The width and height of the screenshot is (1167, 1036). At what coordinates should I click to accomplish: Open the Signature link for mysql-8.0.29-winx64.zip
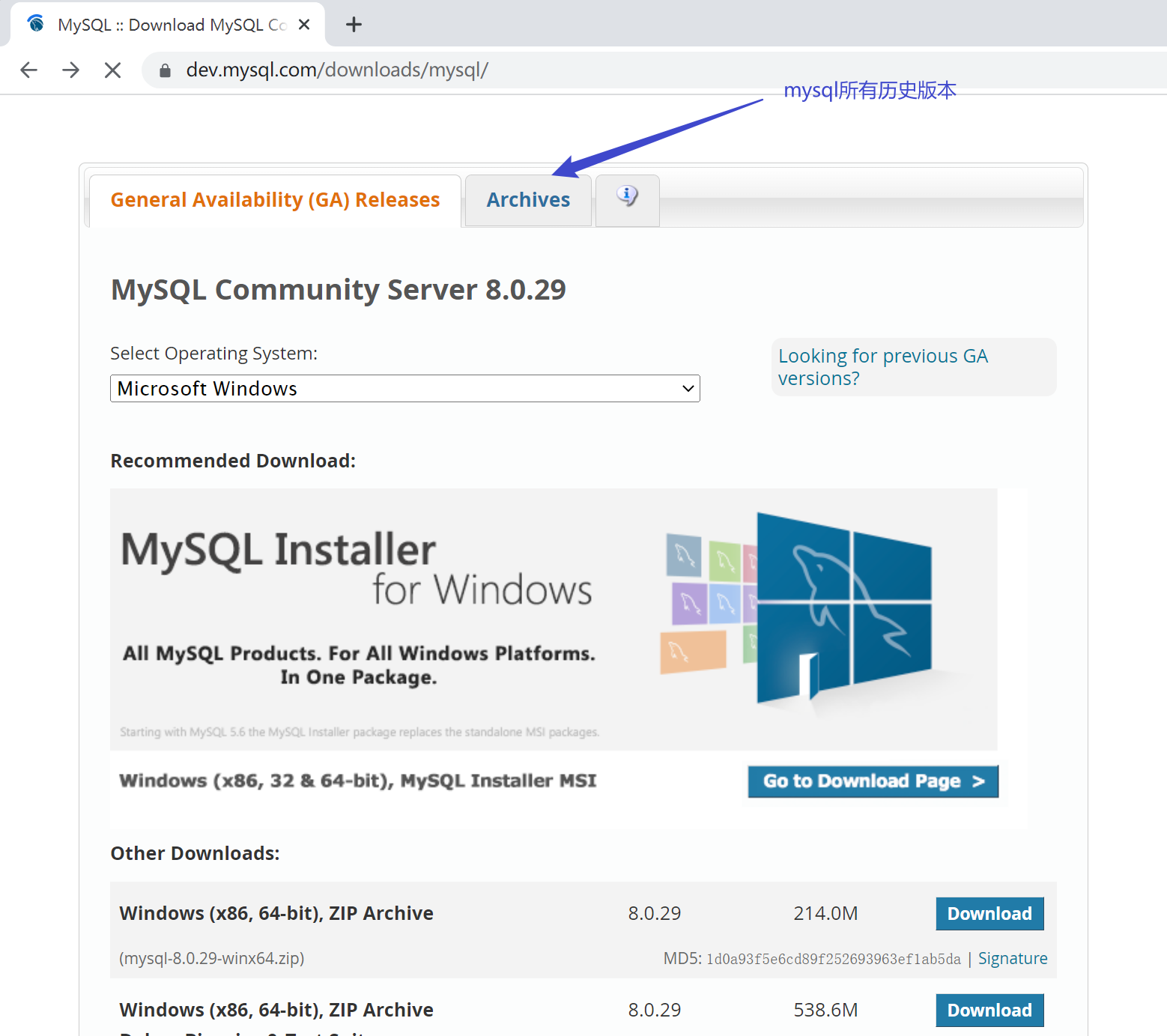(1013, 959)
